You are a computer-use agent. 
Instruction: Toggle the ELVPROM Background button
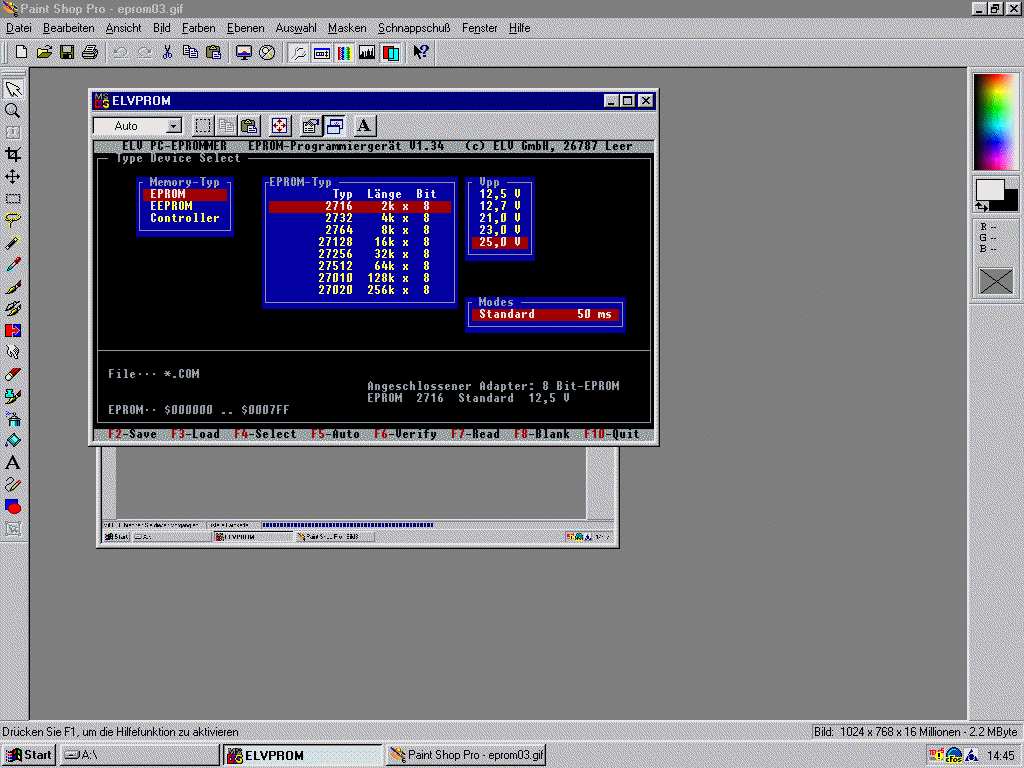[x=334, y=125]
